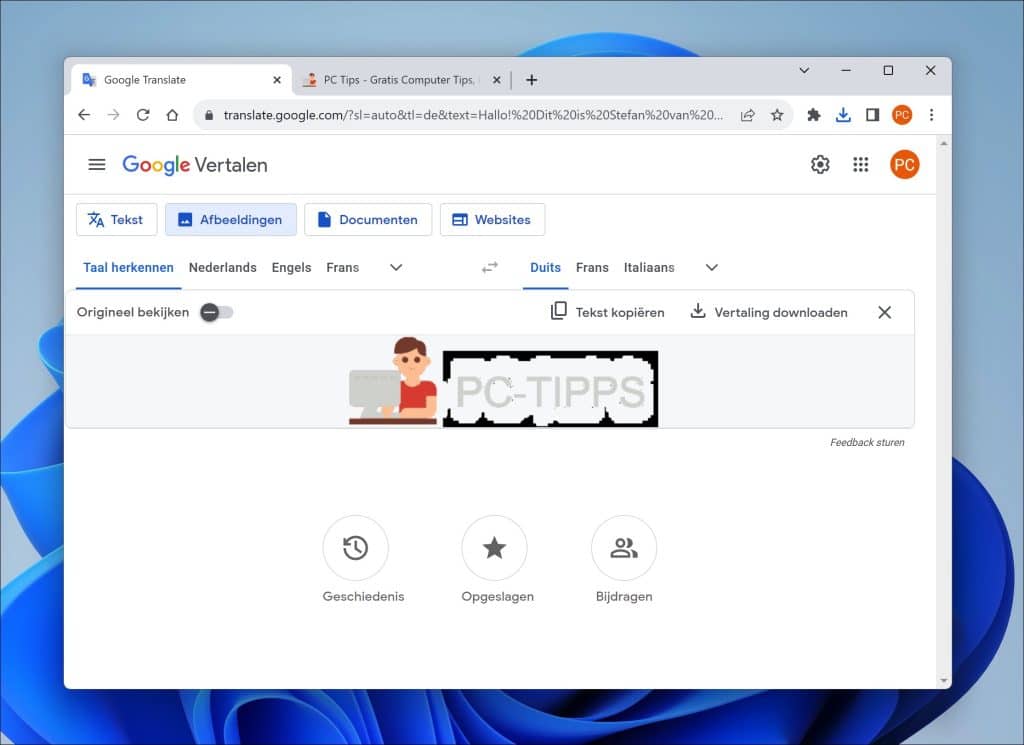Switch to the Google Translate browser tab

180,80
